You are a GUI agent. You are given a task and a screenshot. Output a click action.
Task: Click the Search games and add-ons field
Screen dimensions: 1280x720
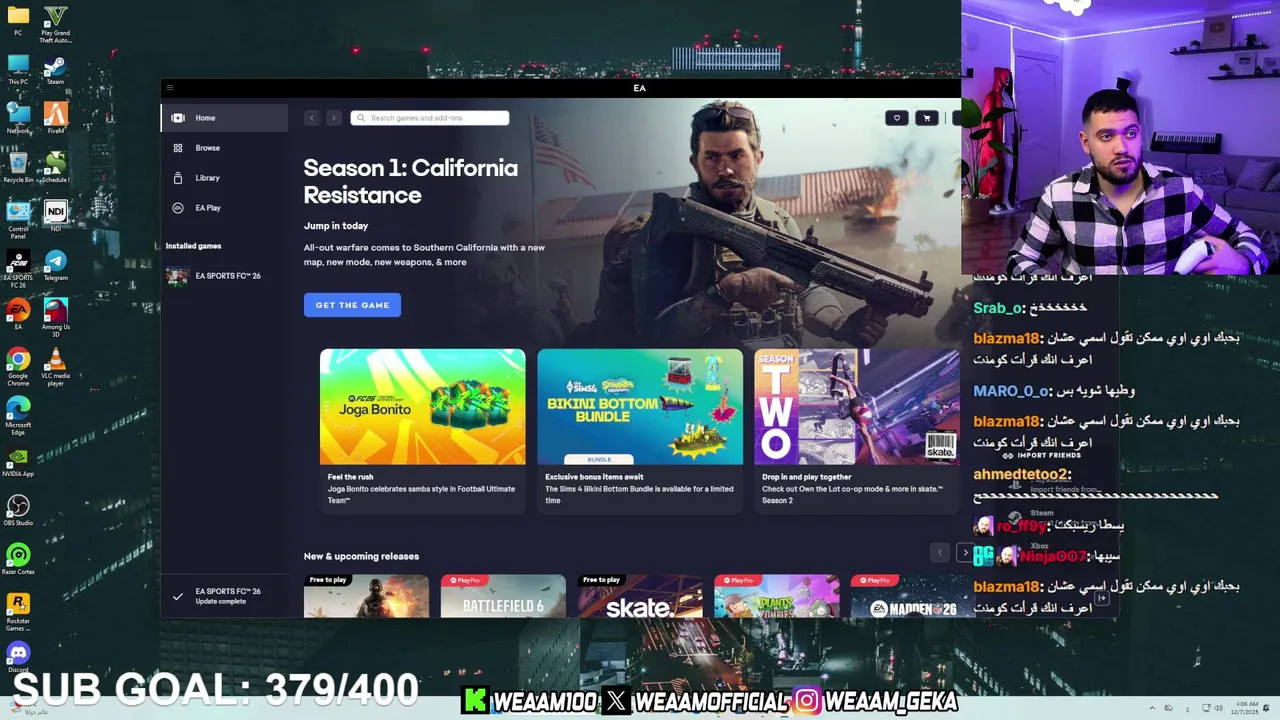[430, 118]
